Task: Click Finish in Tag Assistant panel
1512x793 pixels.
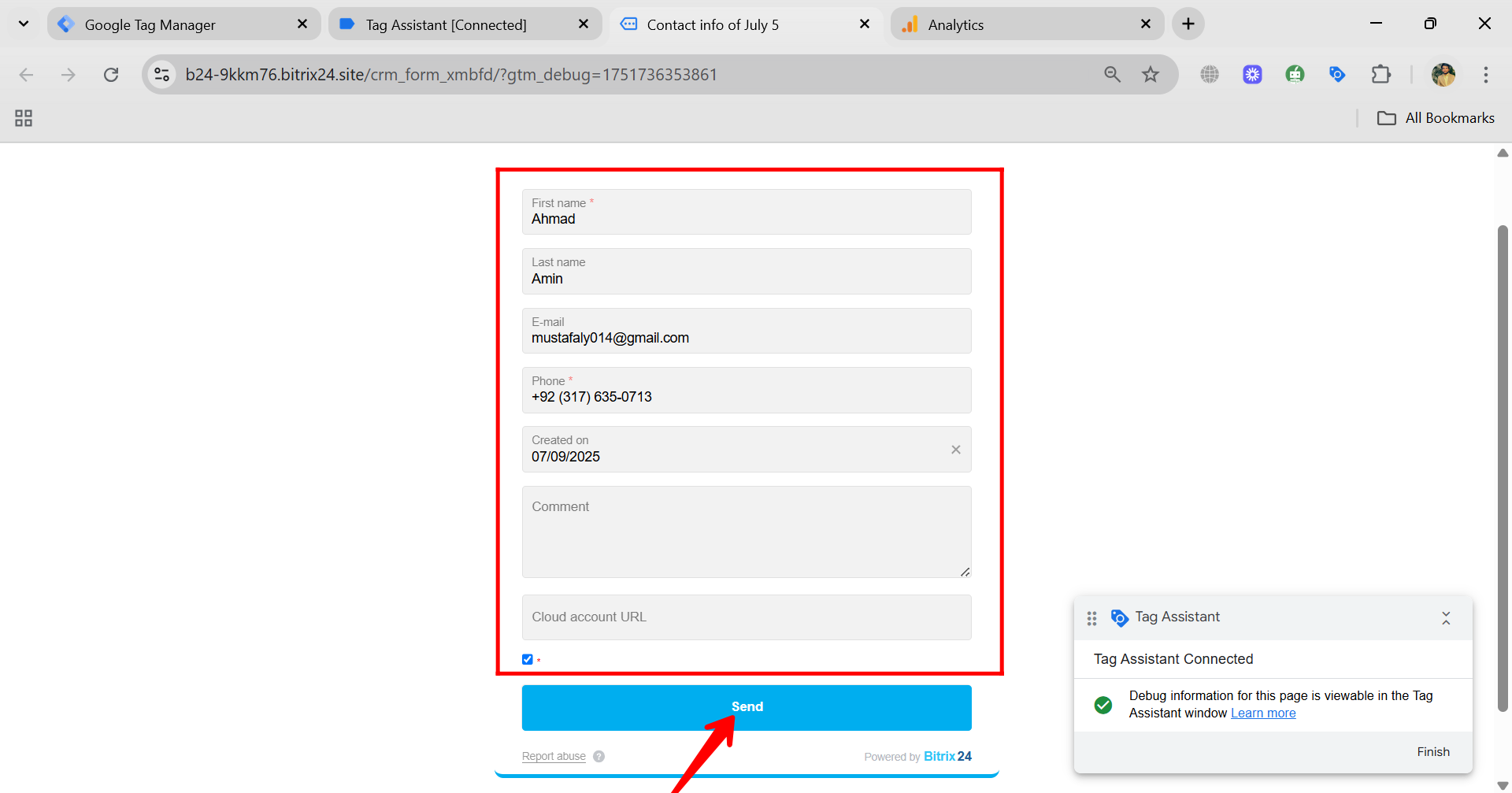Action: click(1433, 752)
